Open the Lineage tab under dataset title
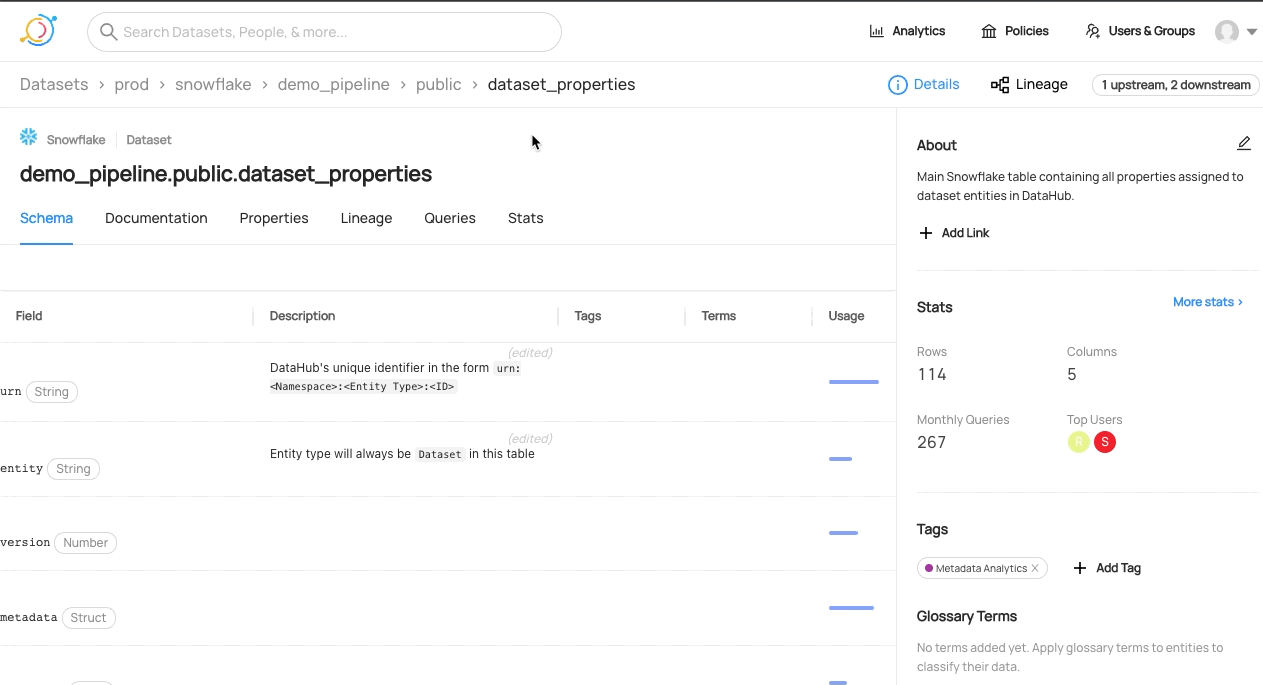 (x=366, y=218)
